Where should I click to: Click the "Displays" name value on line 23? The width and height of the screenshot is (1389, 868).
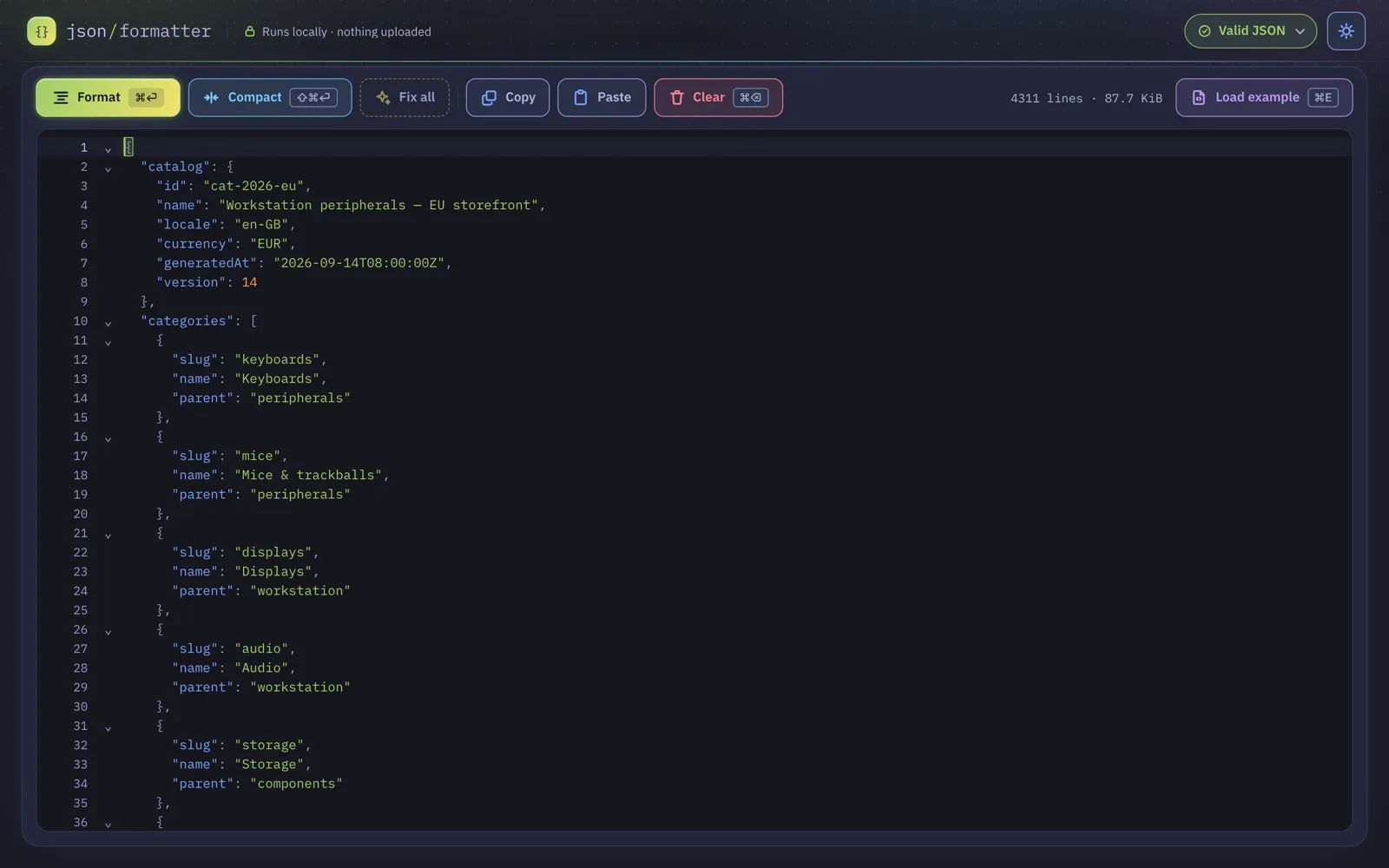pos(273,571)
